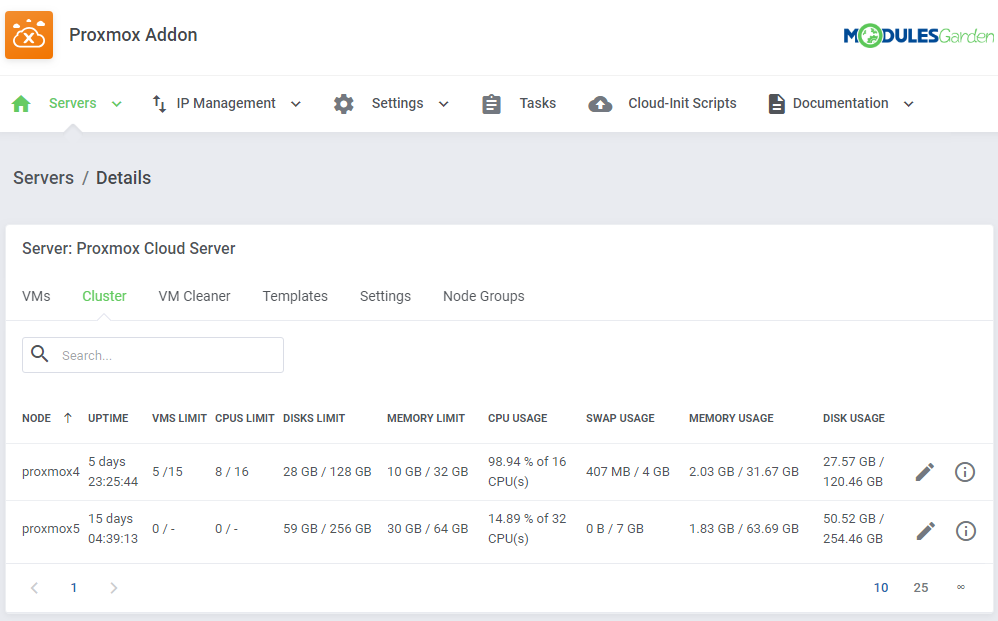Expand the Documentation menu chevron
This screenshot has height=621, width=998.
[909, 104]
